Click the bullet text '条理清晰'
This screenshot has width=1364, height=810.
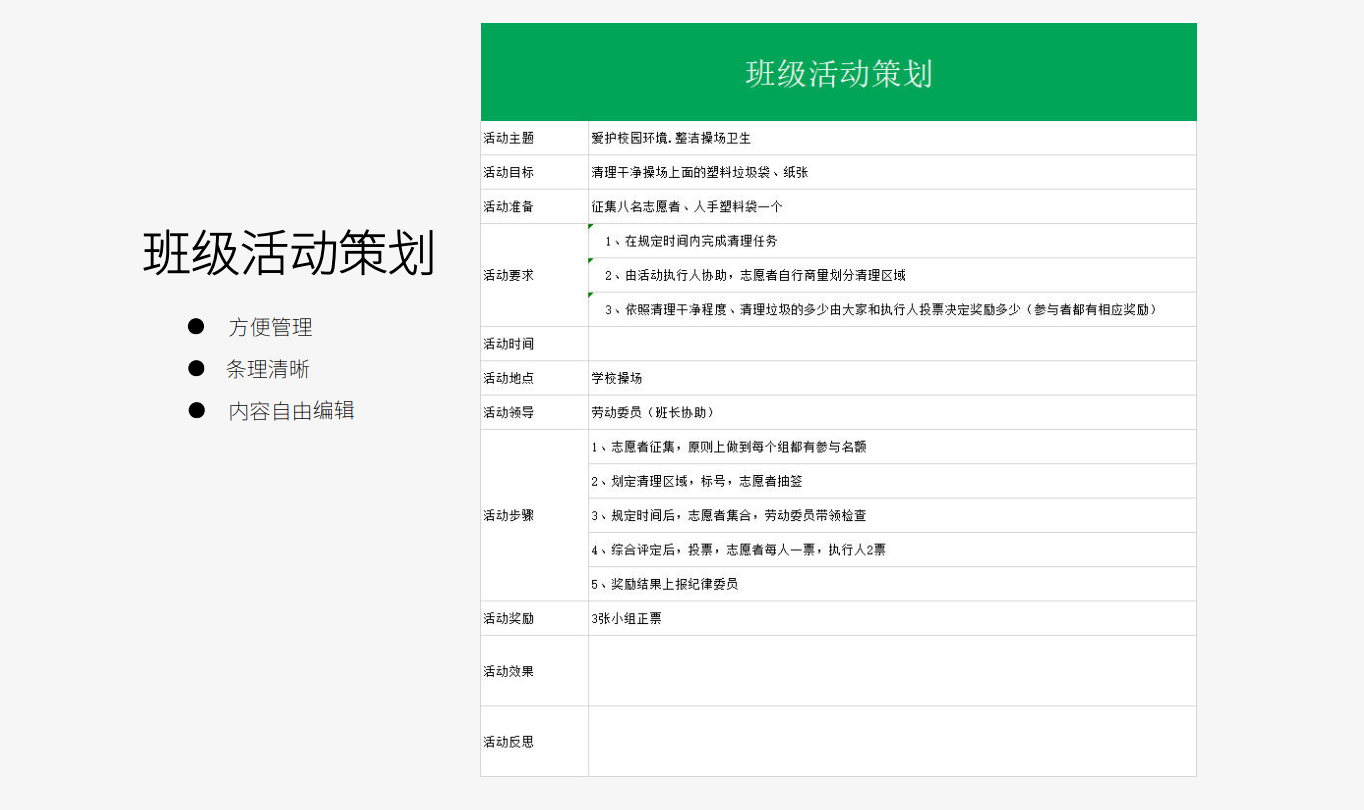pyautogui.click(x=268, y=369)
